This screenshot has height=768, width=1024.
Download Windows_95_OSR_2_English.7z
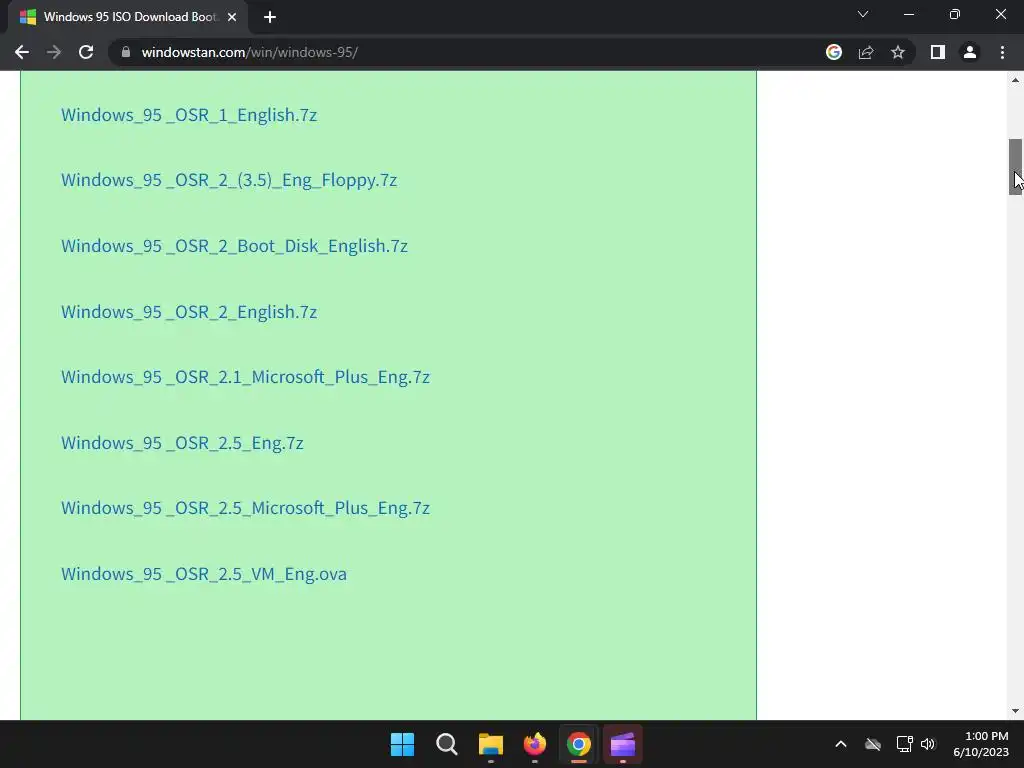[189, 312]
